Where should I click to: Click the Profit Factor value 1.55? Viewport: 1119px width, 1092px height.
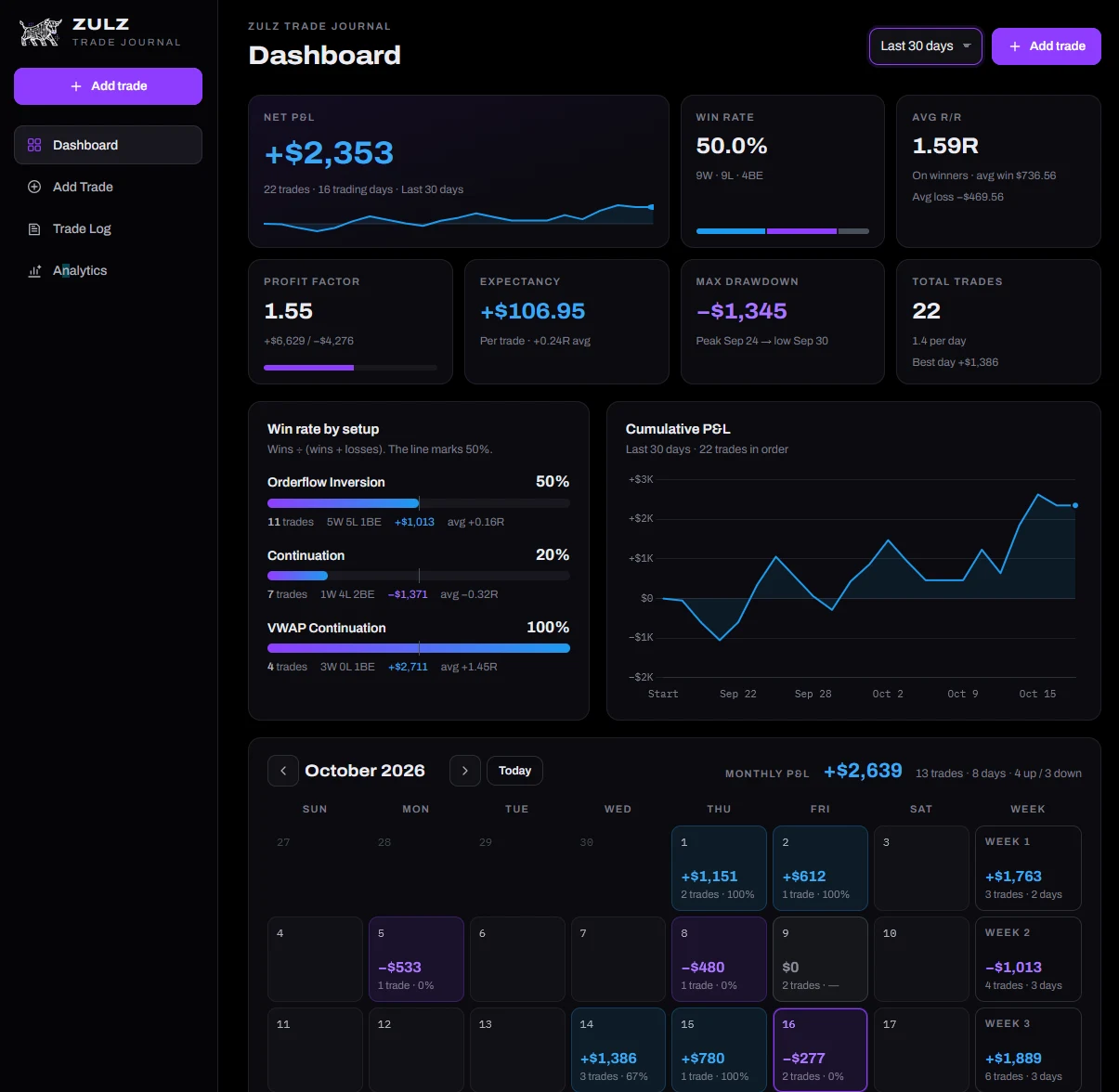pos(288,311)
